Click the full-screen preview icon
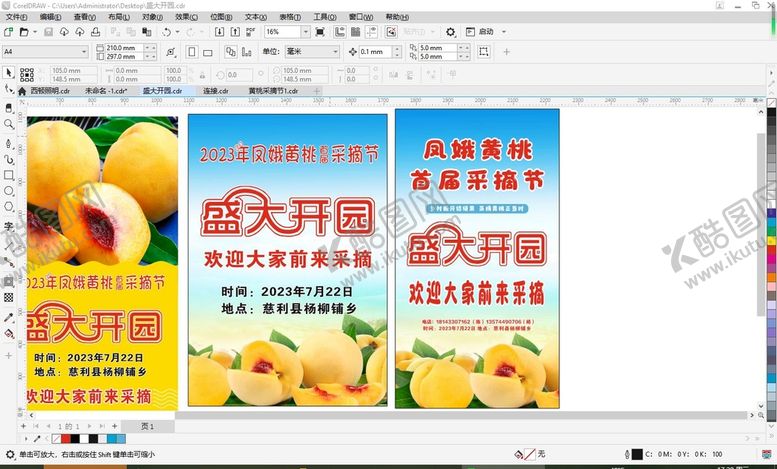The height and width of the screenshot is (469, 777). point(320,32)
